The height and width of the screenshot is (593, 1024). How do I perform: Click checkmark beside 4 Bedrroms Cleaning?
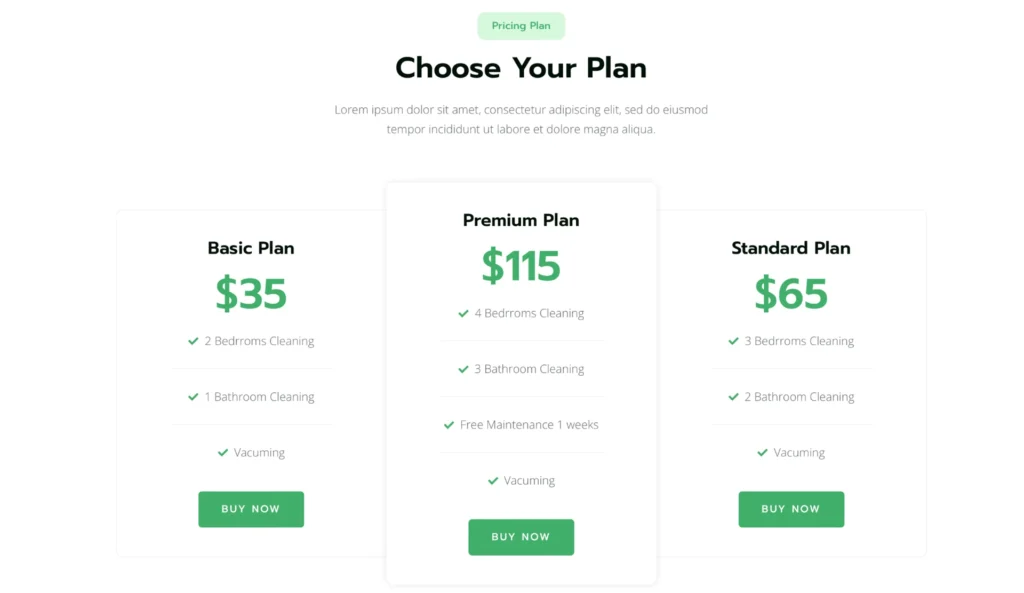pos(463,313)
